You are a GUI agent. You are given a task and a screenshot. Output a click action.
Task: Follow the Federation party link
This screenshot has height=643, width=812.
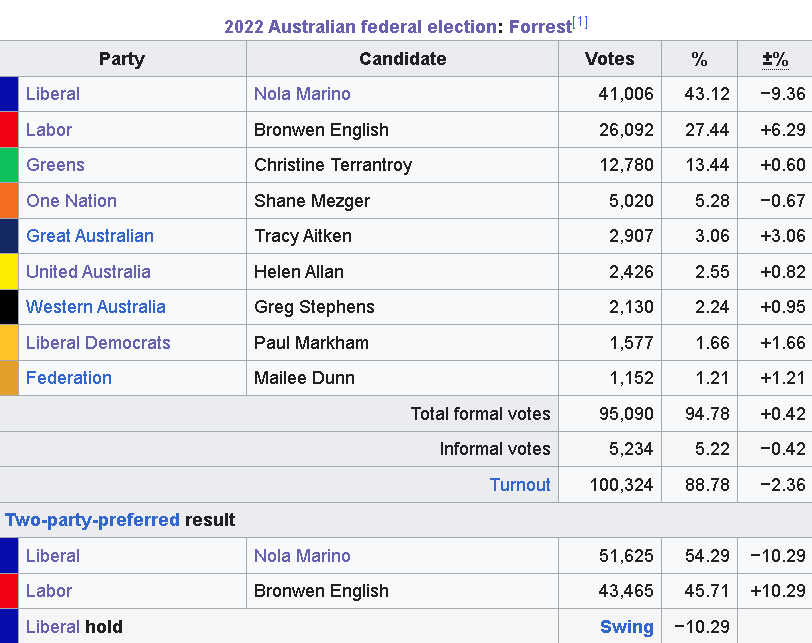tap(68, 377)
